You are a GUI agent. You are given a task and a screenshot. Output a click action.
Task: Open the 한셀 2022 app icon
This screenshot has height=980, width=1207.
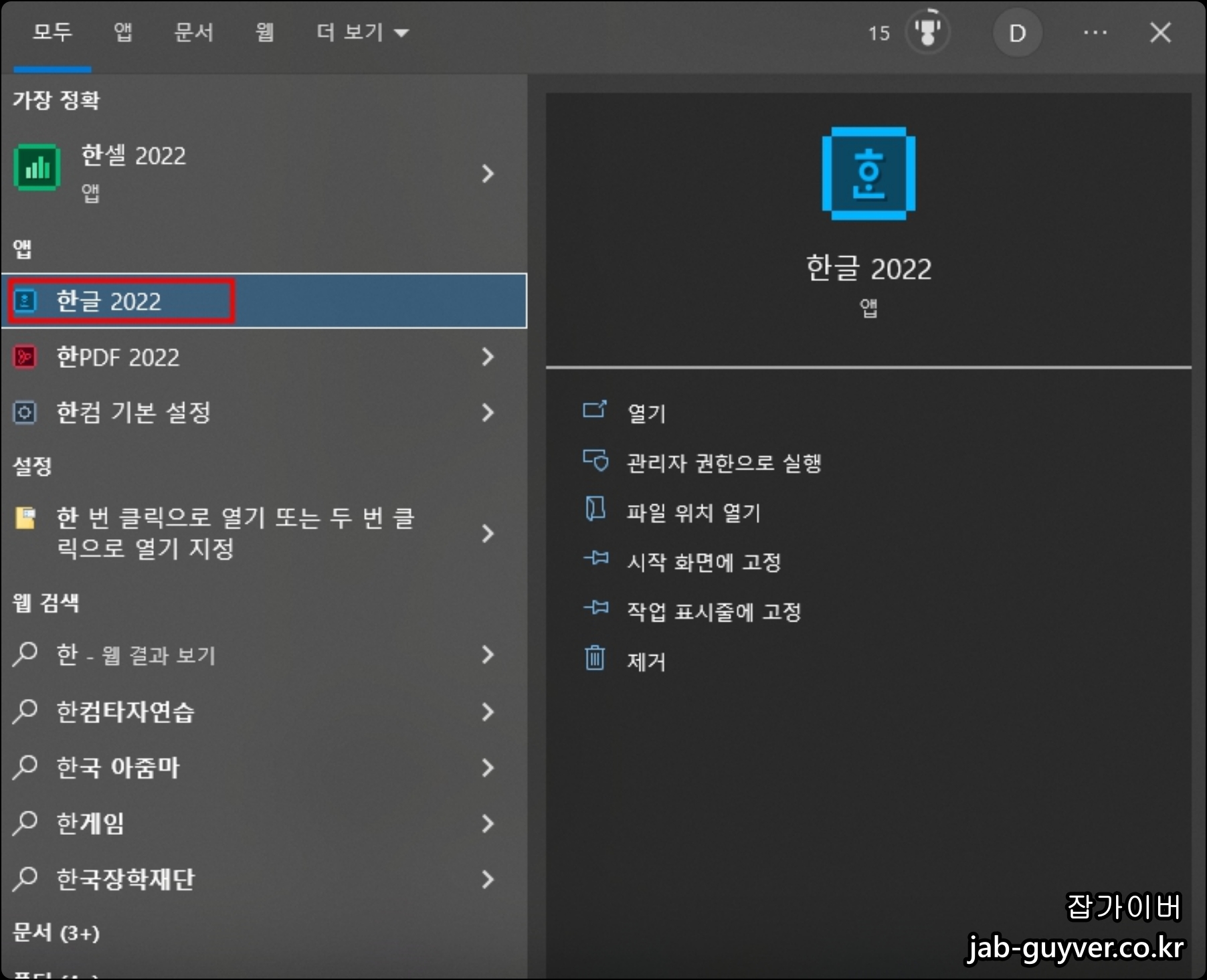click(37, 167)
